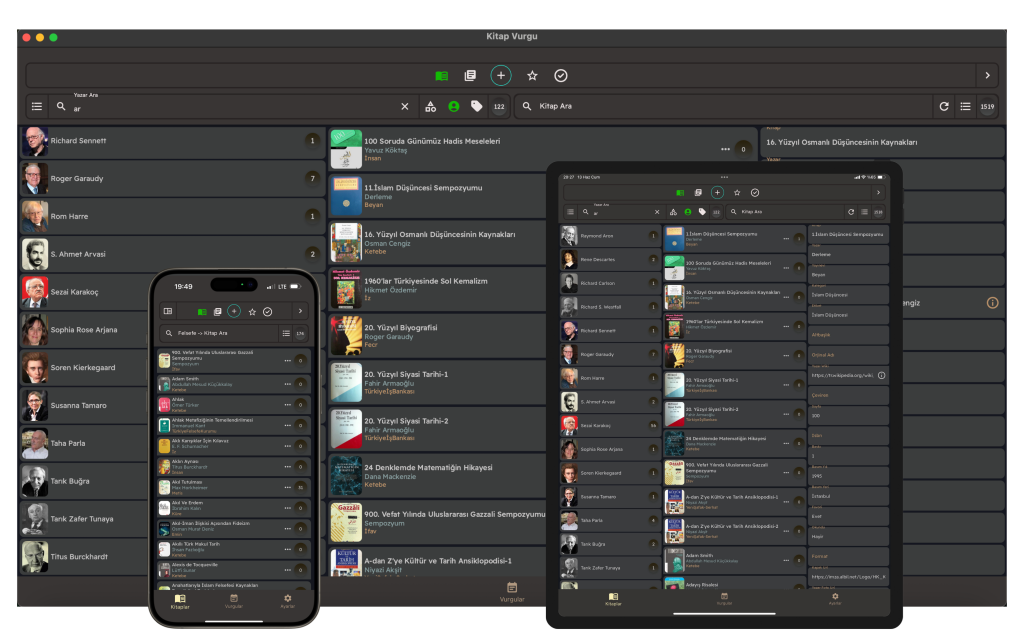Toggle the star favorites filter in Mac window
The width and height of the screenshot is (1024, 636).
point(532,76)
